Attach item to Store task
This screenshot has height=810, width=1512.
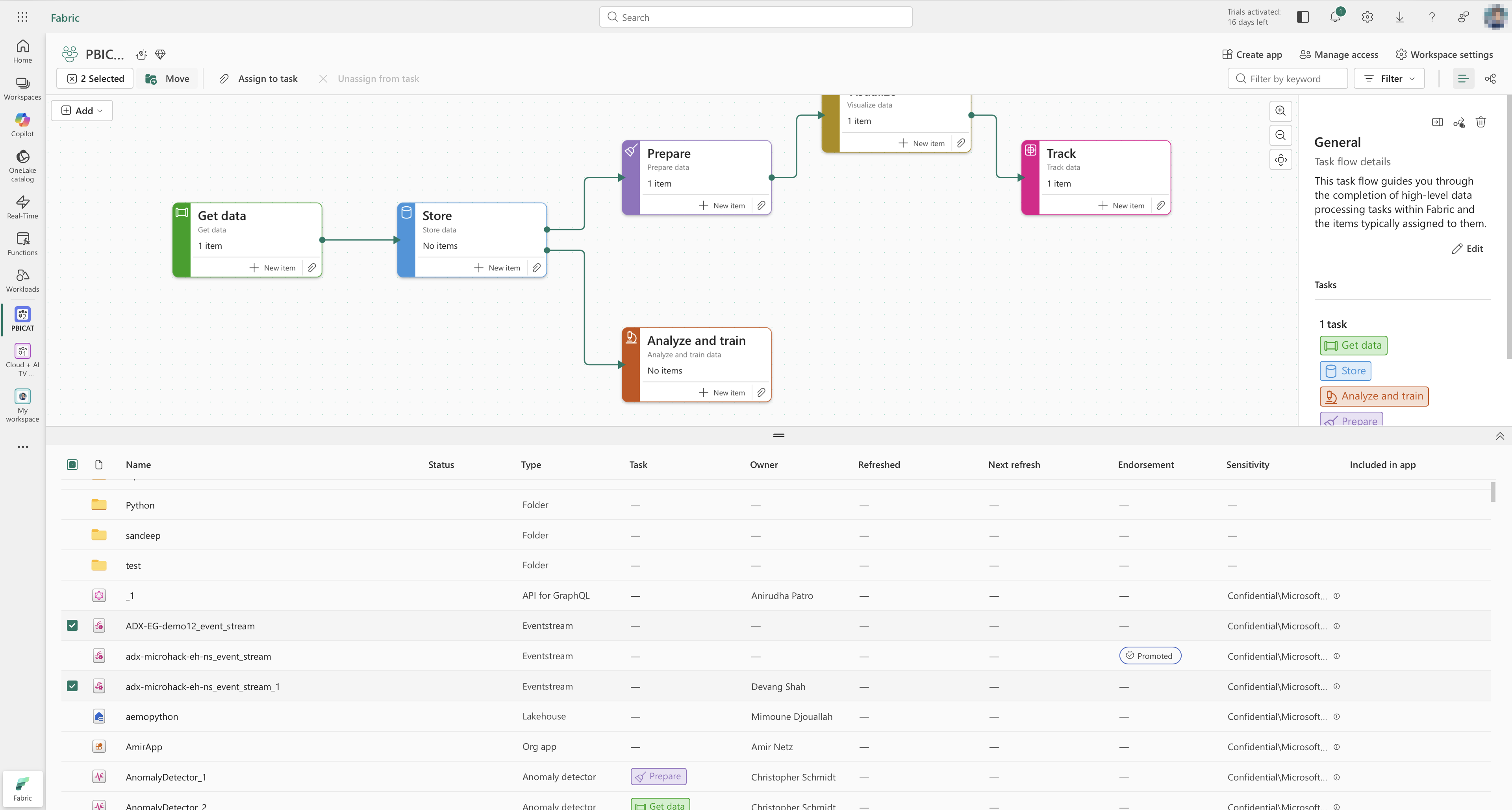point(536,268)
